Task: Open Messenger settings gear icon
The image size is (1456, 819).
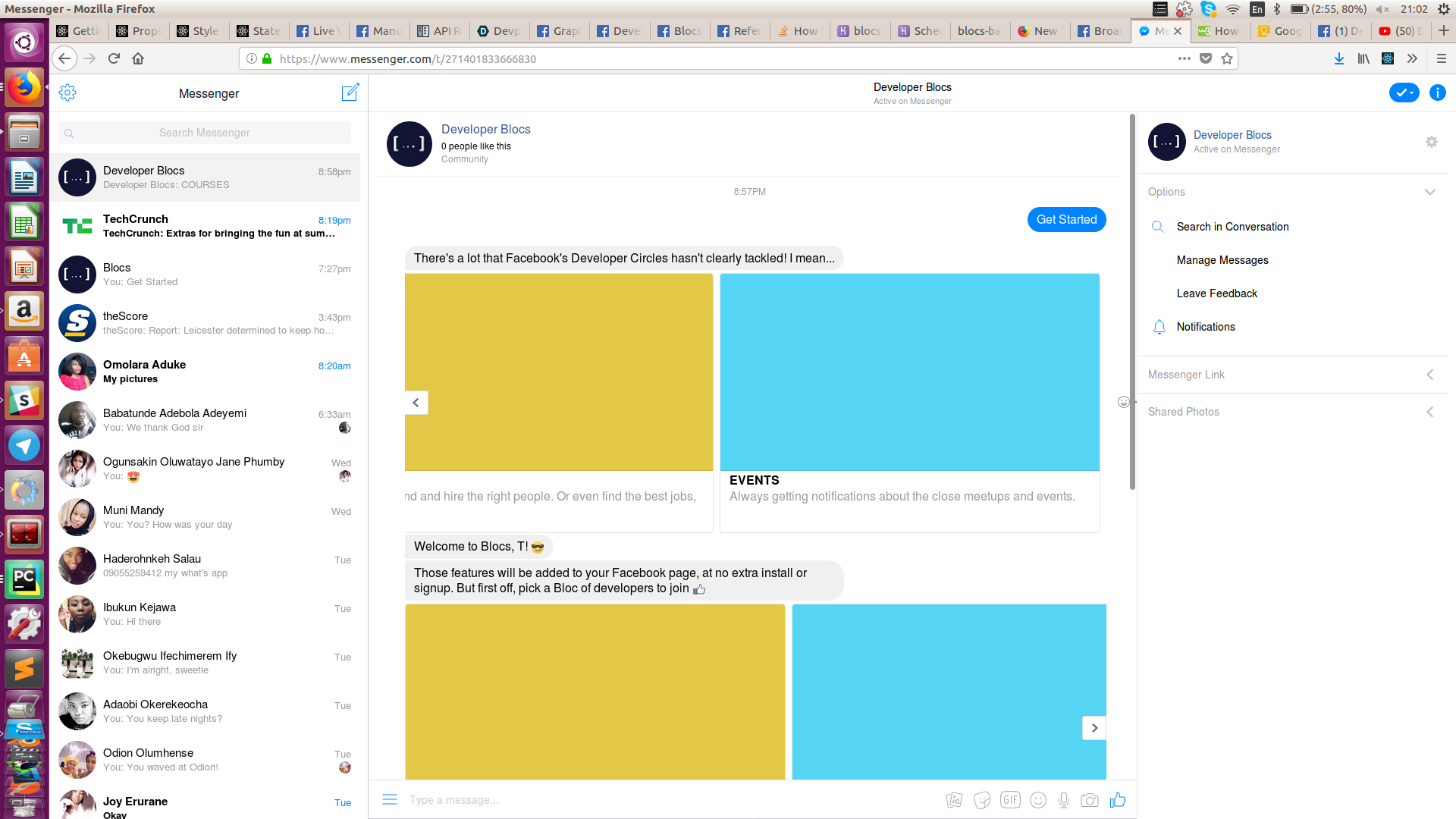Action: pos(67,93)
